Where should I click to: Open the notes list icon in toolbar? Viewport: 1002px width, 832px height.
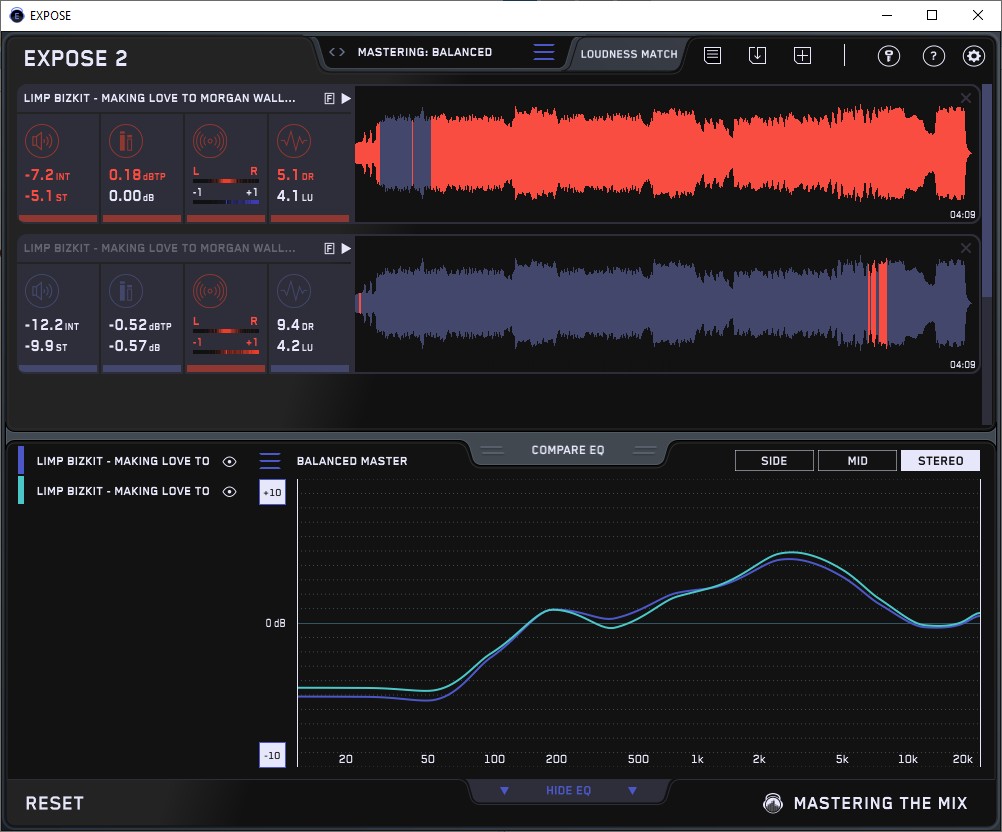(x=712, y=56)
